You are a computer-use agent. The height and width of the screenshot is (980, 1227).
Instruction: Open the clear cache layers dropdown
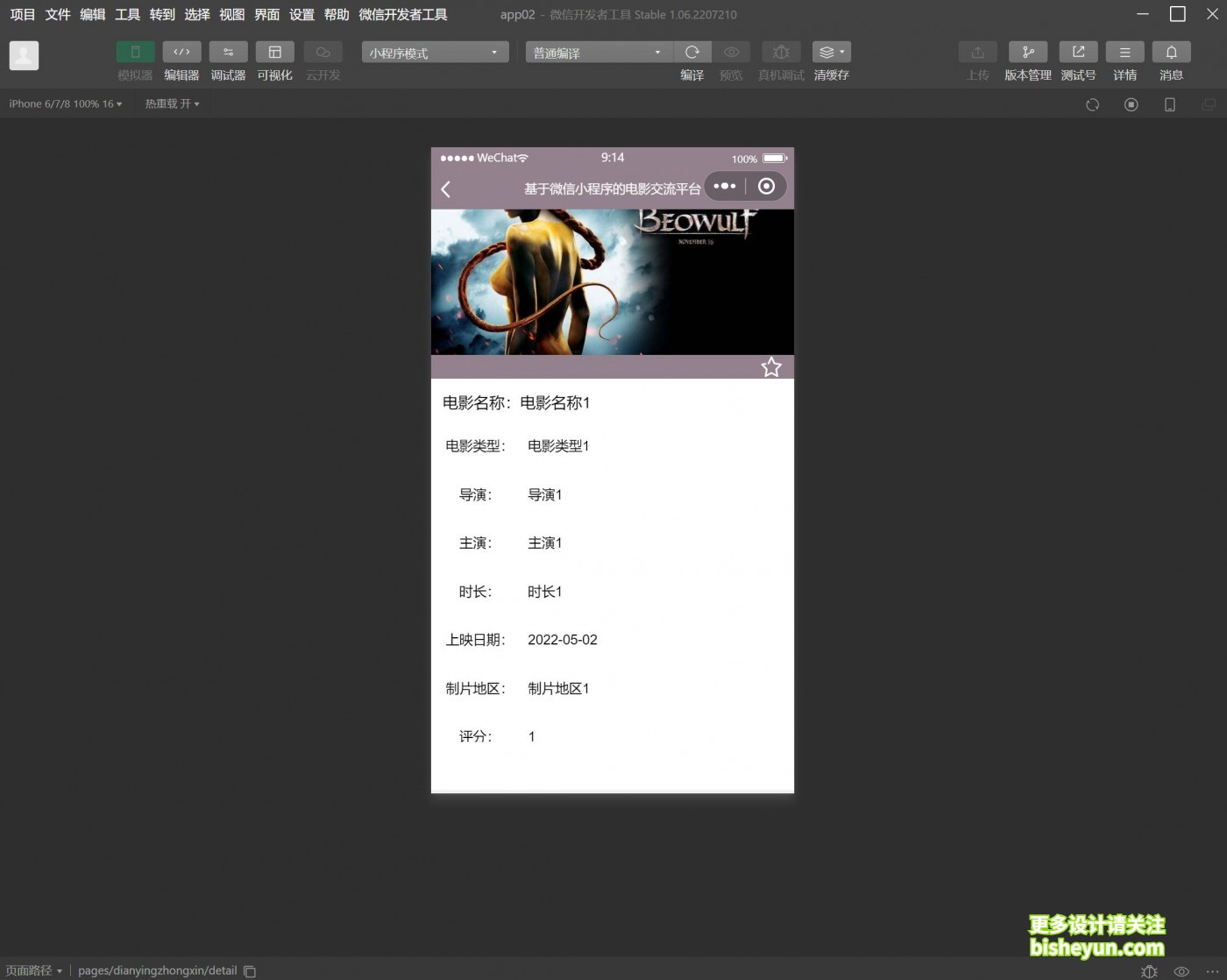(x=831, y=52)
